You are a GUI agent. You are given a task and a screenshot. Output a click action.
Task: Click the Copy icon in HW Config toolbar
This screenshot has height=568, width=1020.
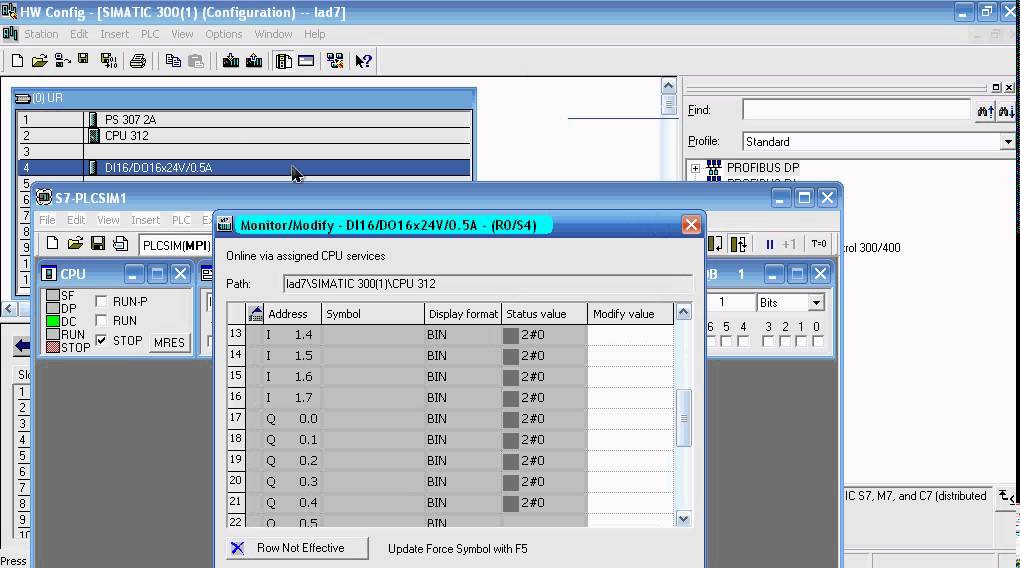pos(173,61)
